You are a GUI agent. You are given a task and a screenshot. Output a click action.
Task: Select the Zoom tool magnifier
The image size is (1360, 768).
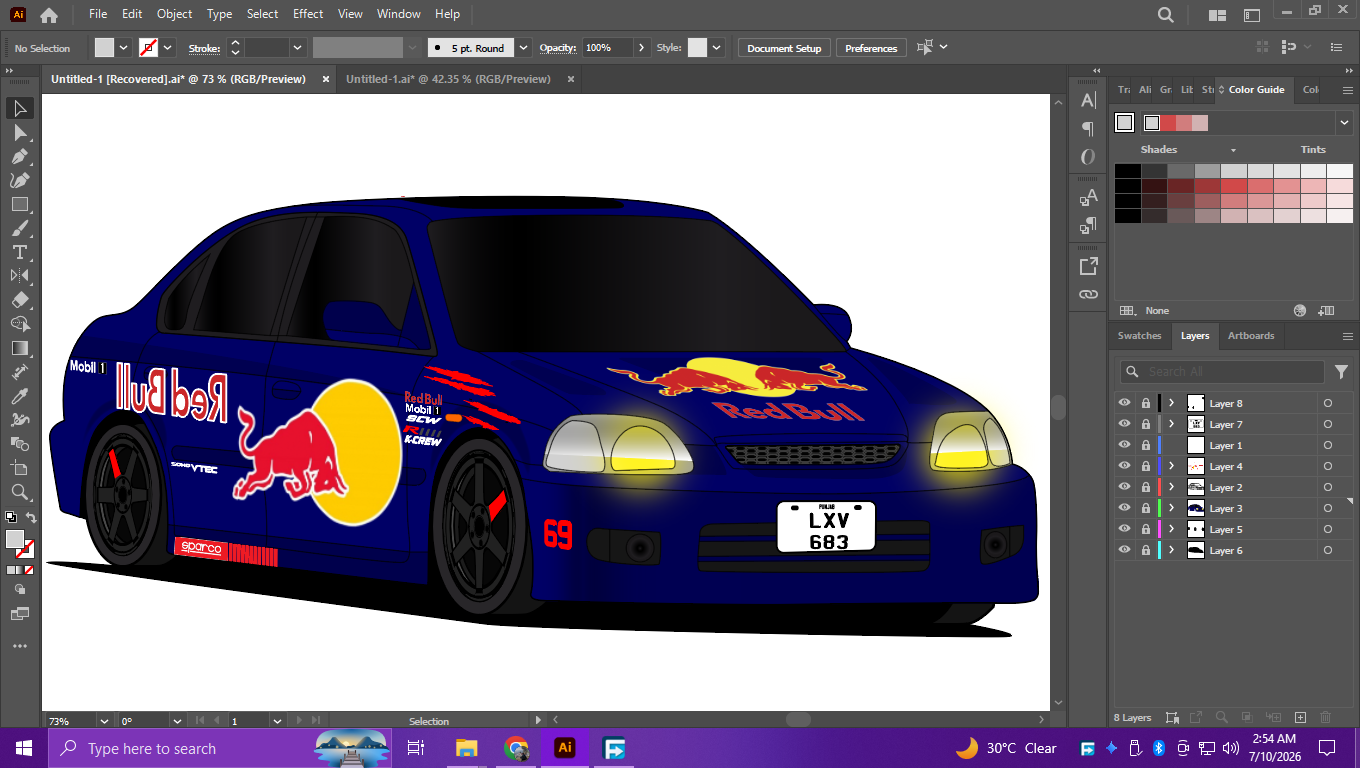click(19, 492)
